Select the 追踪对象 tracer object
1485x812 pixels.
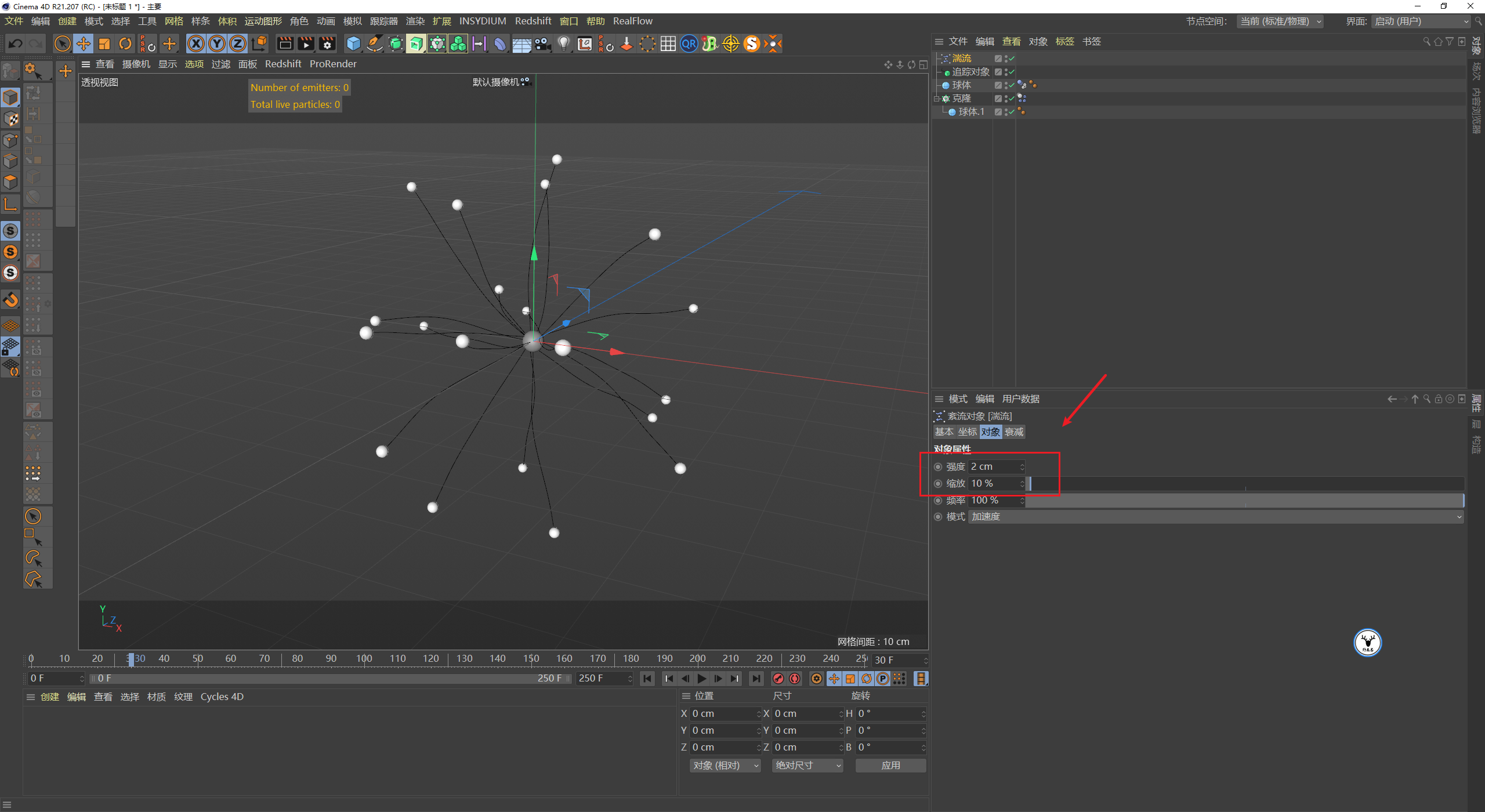[970, 72]
